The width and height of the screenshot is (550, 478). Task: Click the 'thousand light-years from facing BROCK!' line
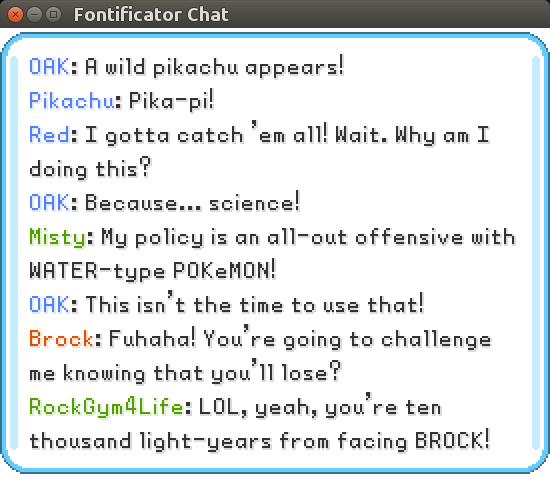pos(259,441)
